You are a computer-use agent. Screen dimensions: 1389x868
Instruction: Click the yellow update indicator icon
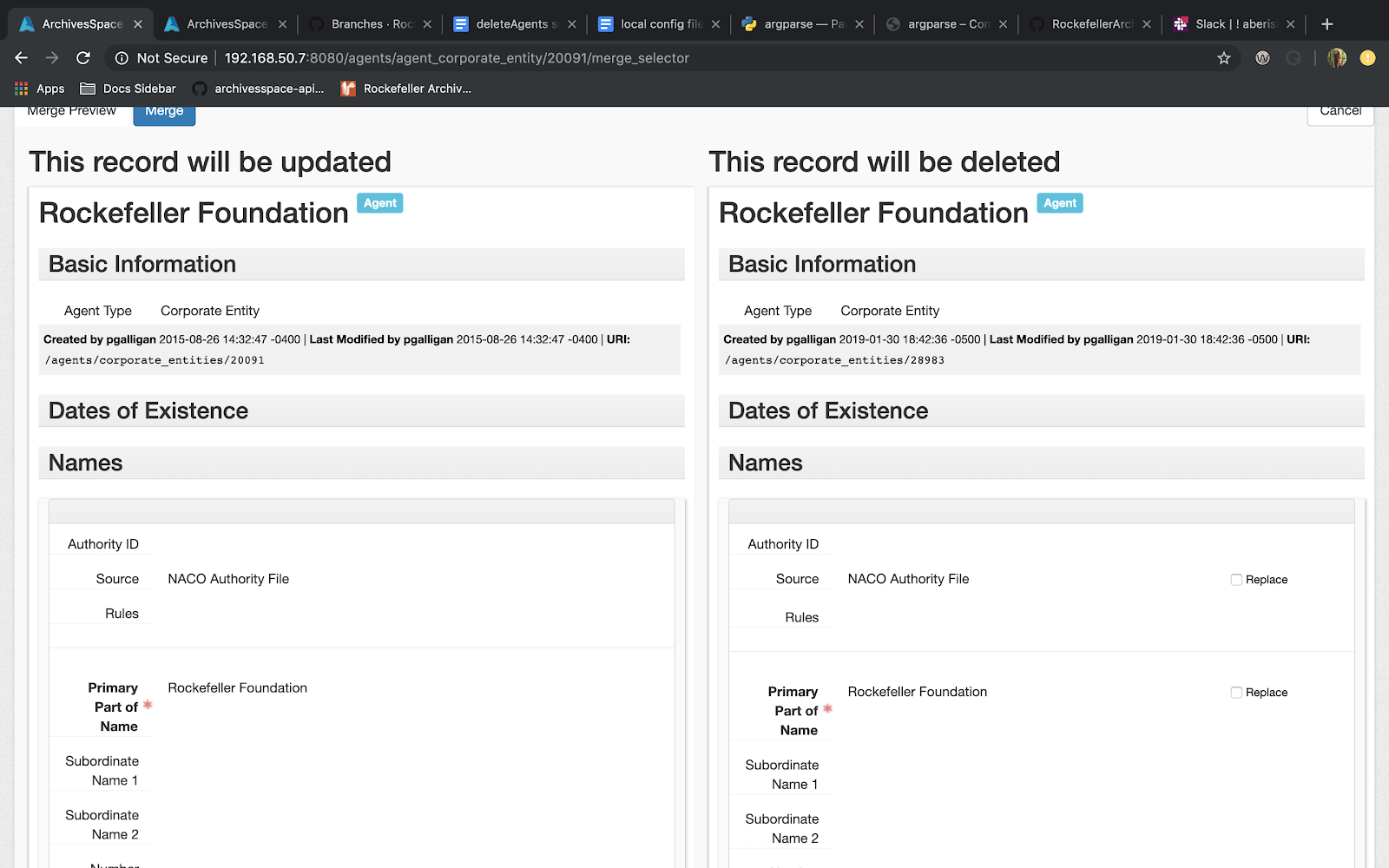coord(1367,58)
